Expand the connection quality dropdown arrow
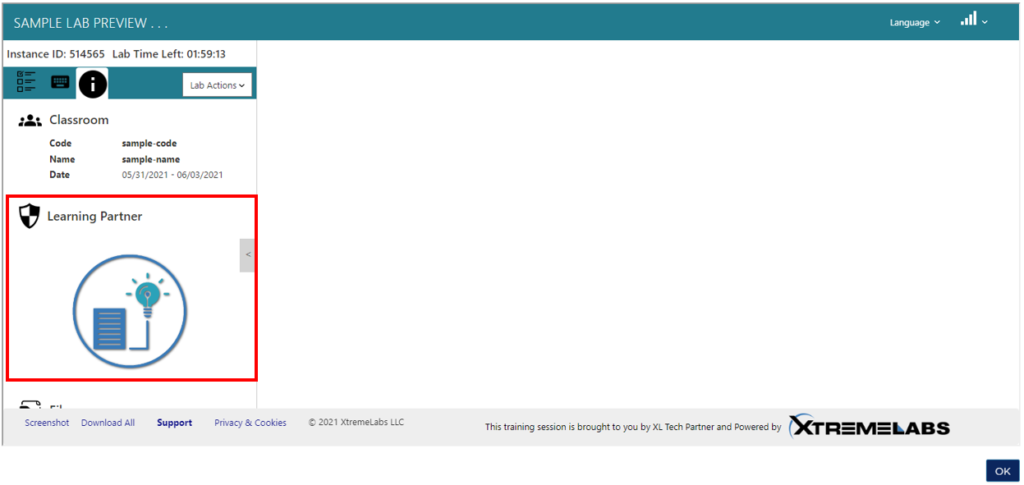 point(985,22)
